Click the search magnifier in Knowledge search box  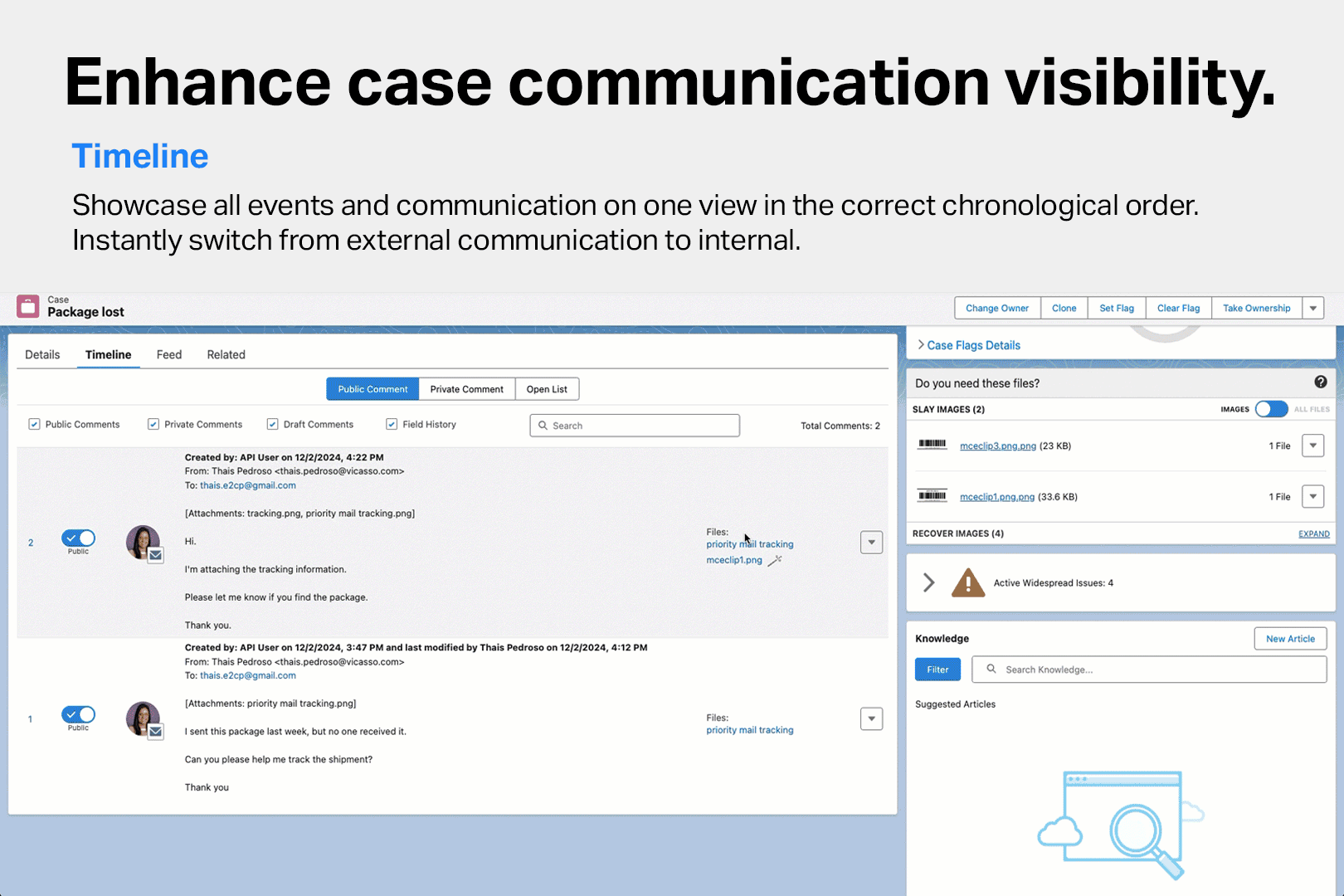click(991, 669)
